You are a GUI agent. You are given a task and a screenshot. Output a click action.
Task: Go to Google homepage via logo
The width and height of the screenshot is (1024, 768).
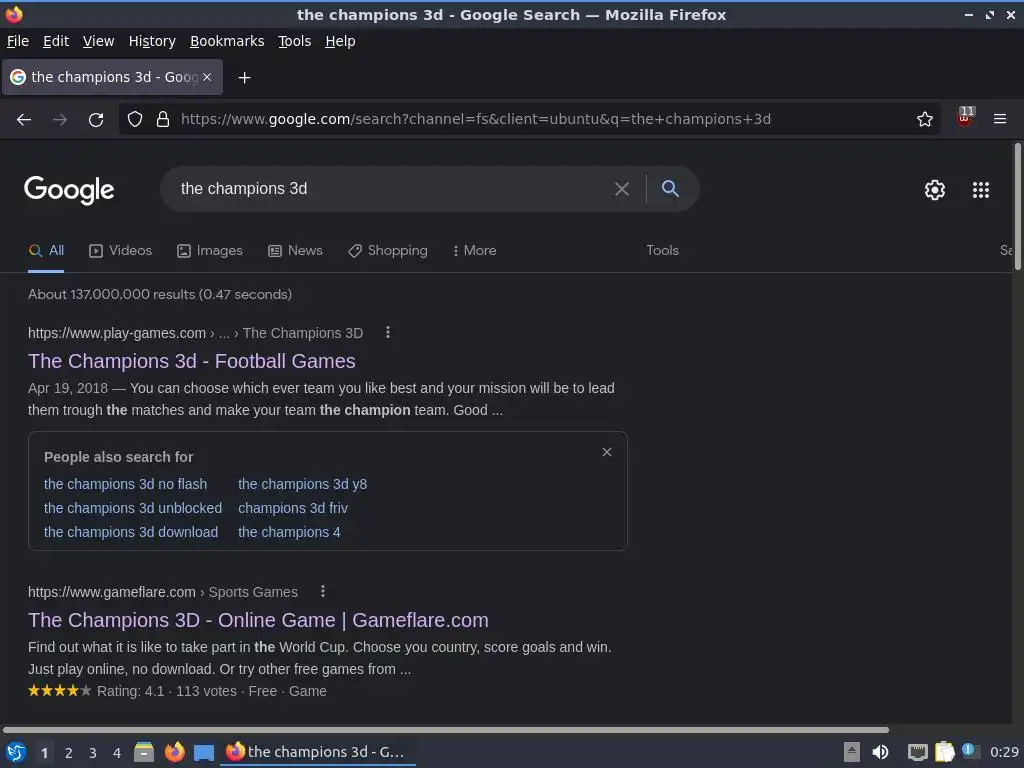(69, 190)
